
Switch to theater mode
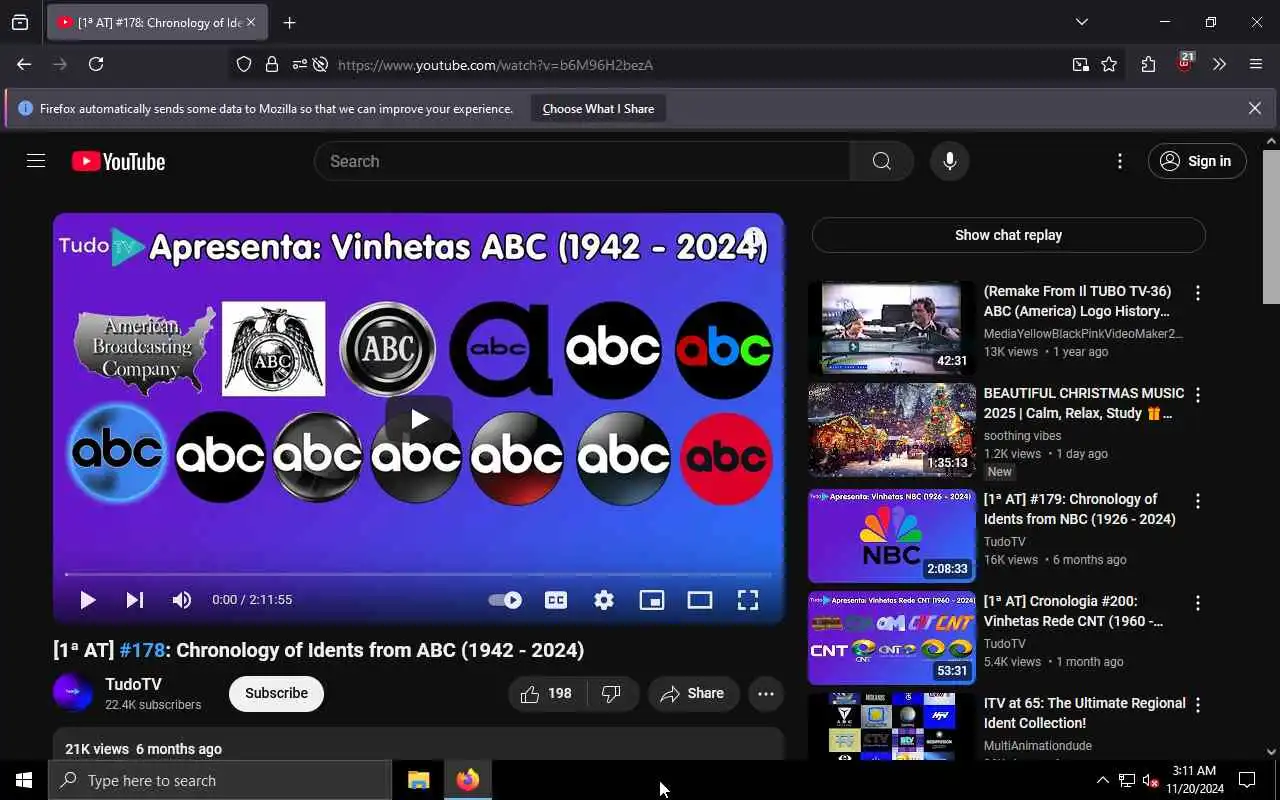[x=700, y=600]
